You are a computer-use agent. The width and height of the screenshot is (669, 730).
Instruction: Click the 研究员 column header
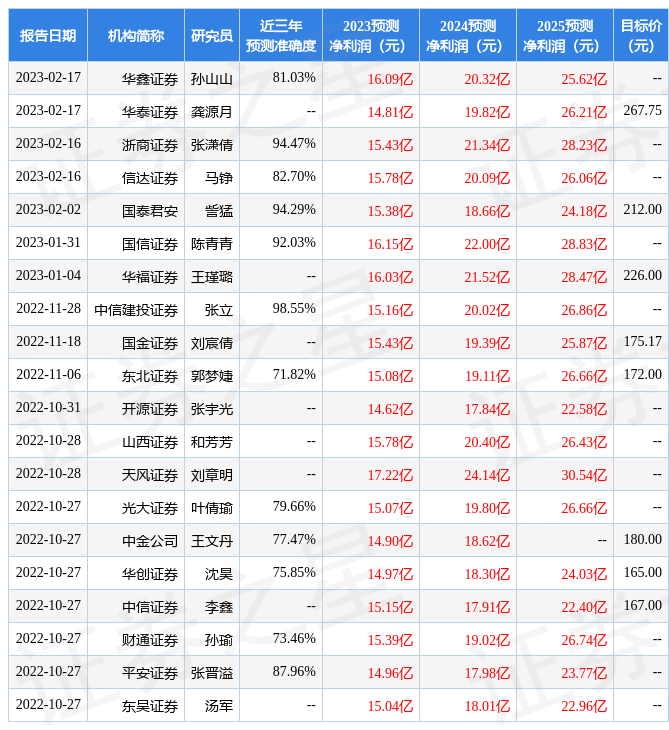(x=212, y=35)
